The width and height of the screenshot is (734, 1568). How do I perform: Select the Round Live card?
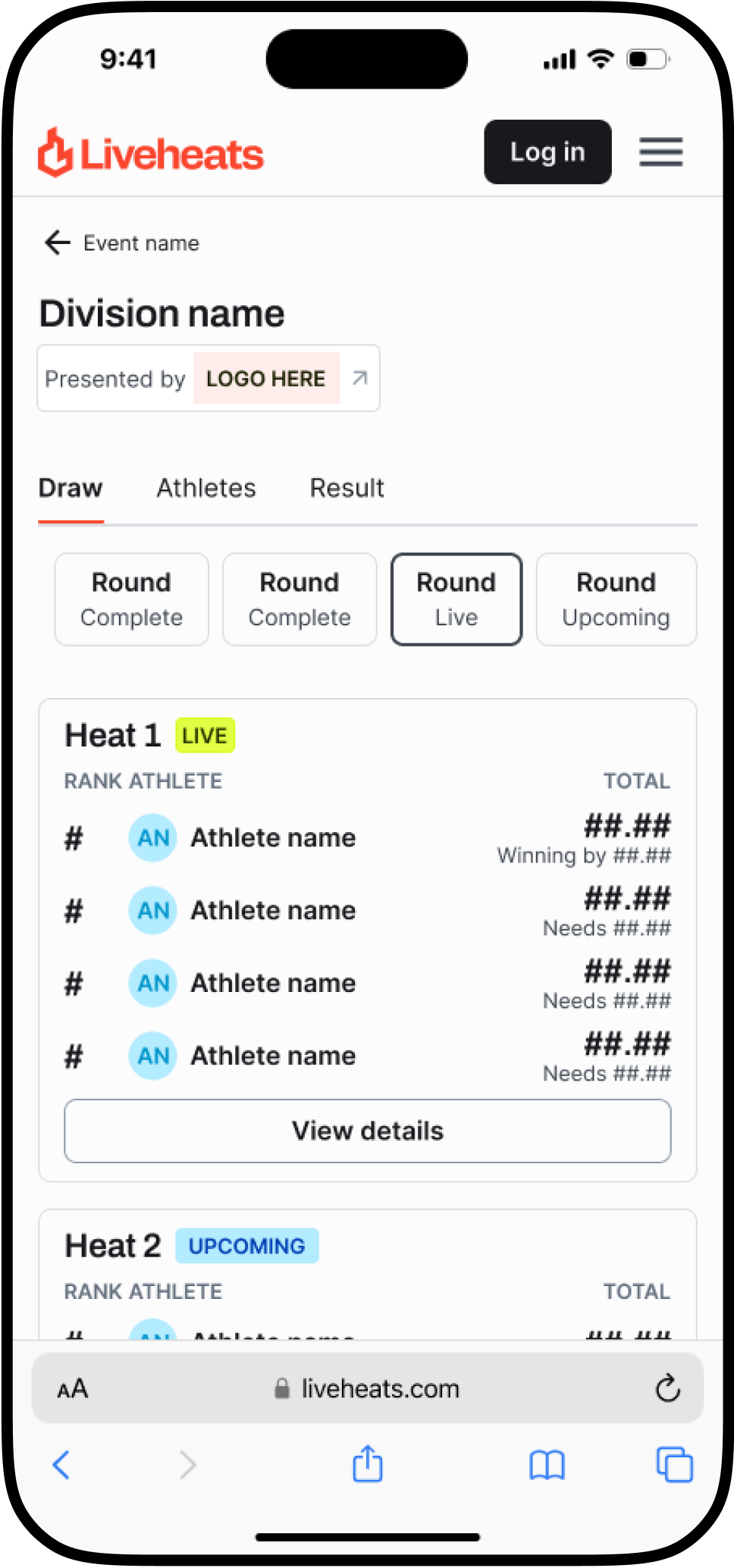456,599
